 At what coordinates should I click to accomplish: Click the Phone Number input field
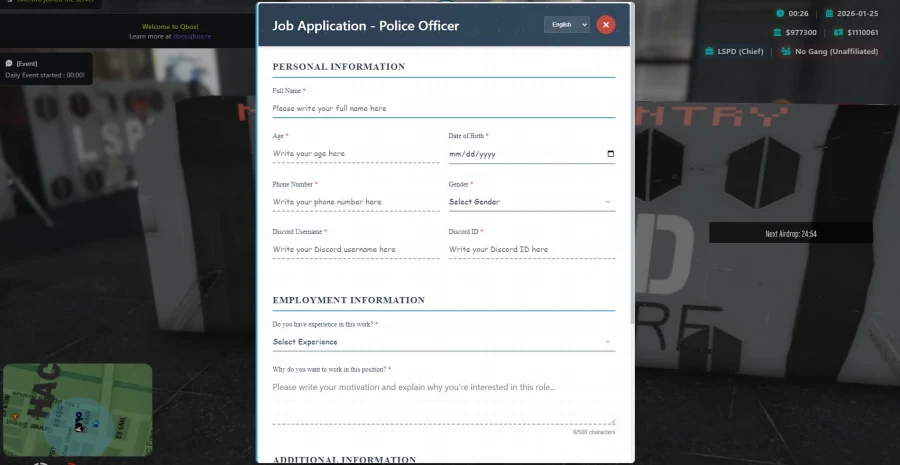pyautogui.click(x=356, y=202)
